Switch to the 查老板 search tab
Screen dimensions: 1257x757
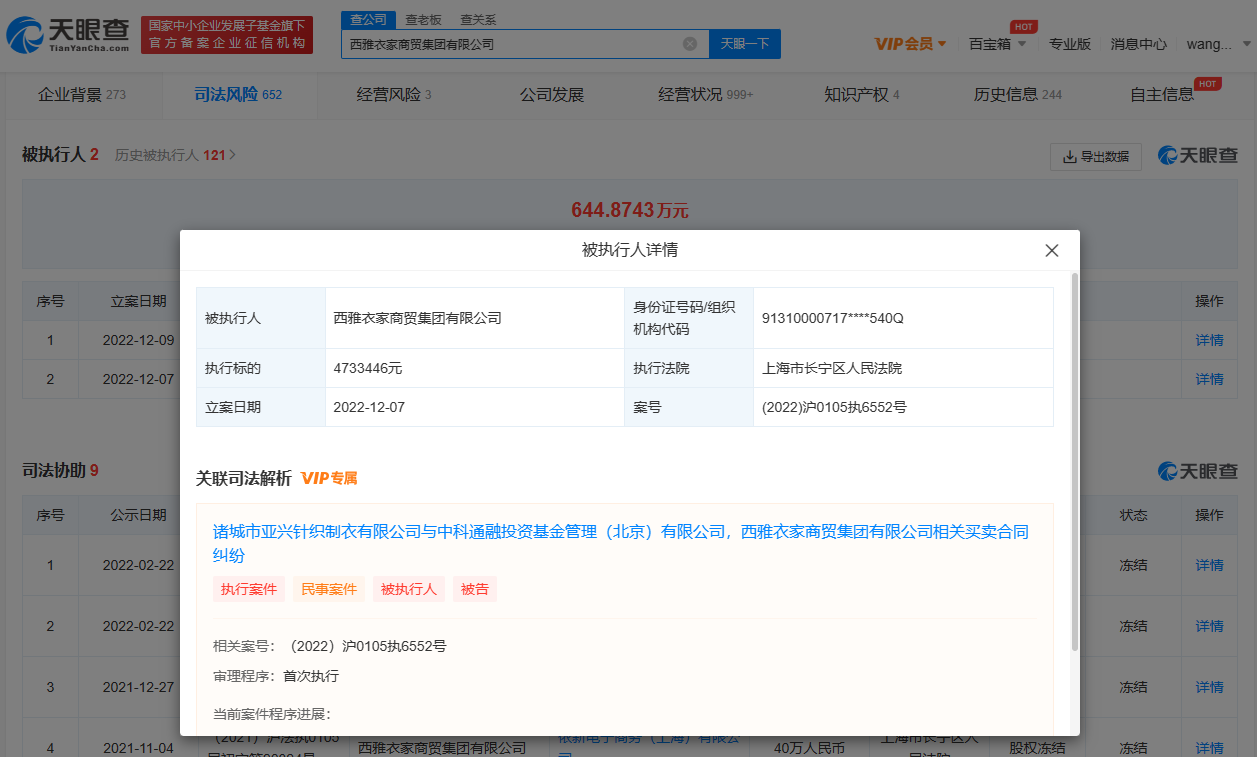(x=423, y=19)
